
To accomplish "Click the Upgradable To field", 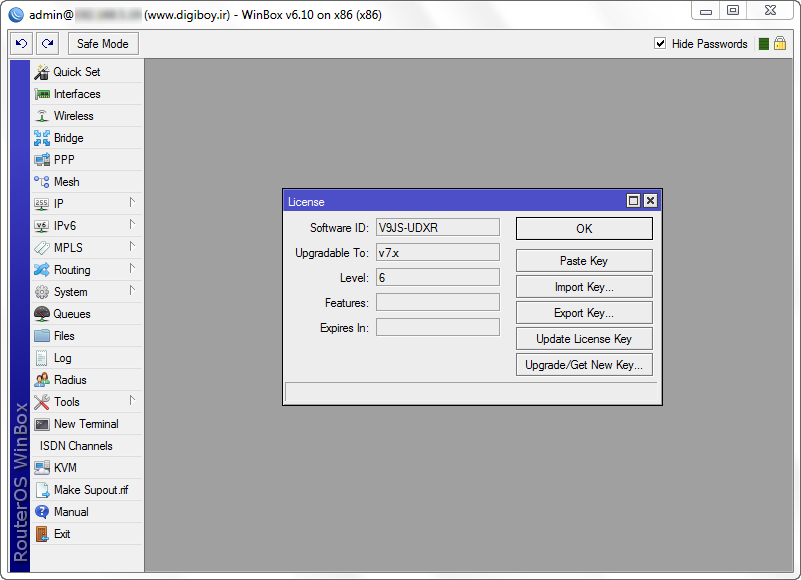I will [x=438, y=252].
